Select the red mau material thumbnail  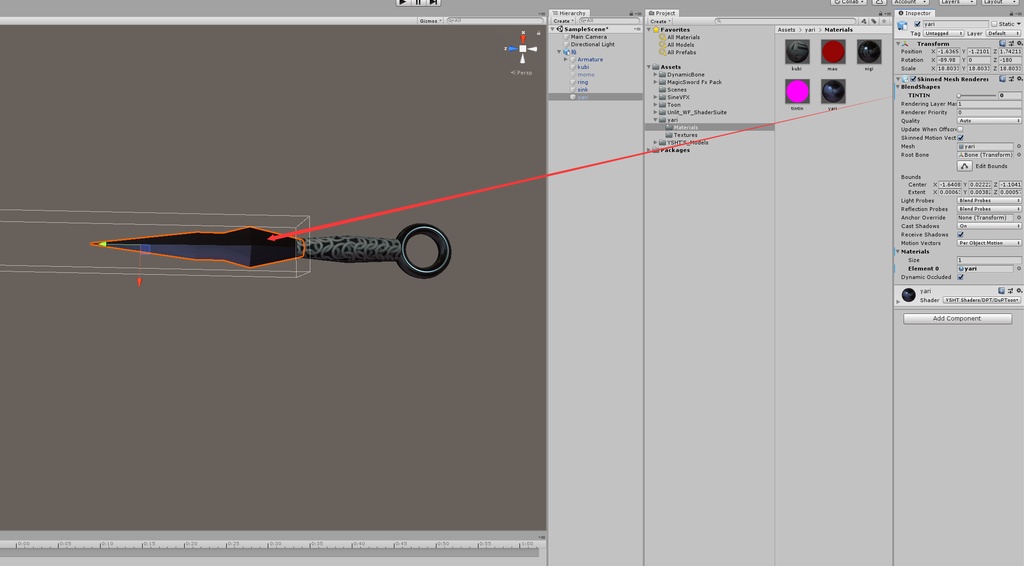tap(833, 52)
